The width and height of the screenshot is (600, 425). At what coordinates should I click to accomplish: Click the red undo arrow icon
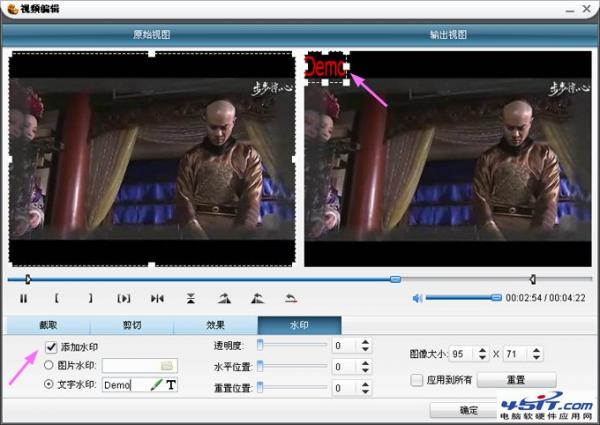291,298
